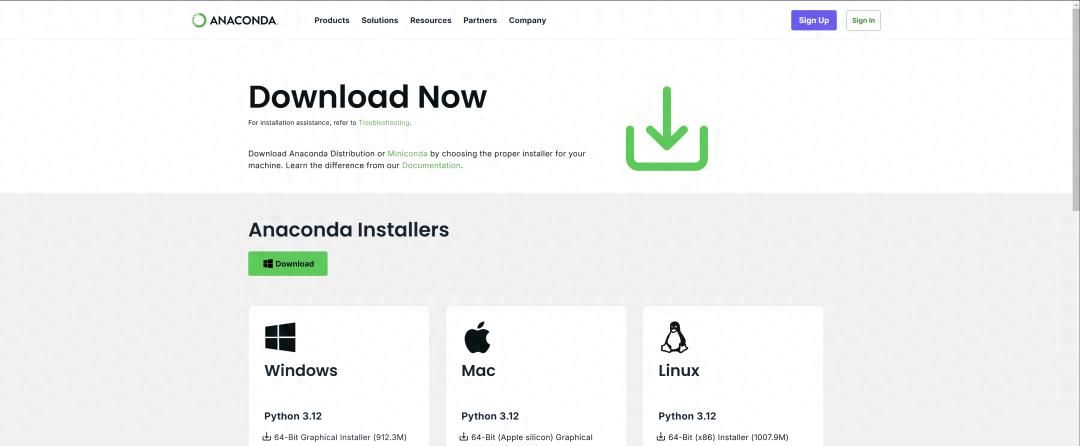Screen dimensions: 1080x446
Task: Click download icon beside 64-Bit (x86) Installer
Action: [x=661, y=436]
